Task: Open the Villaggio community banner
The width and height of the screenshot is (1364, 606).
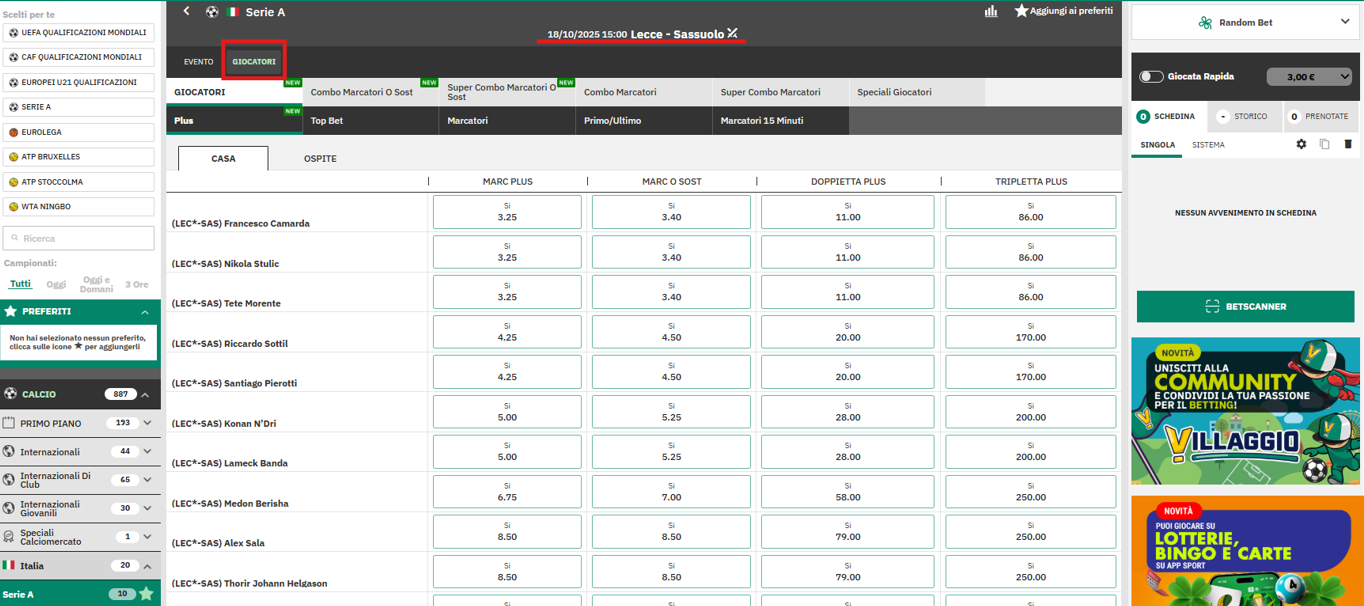Action: pyautogui.click(x=1245, y=411)
